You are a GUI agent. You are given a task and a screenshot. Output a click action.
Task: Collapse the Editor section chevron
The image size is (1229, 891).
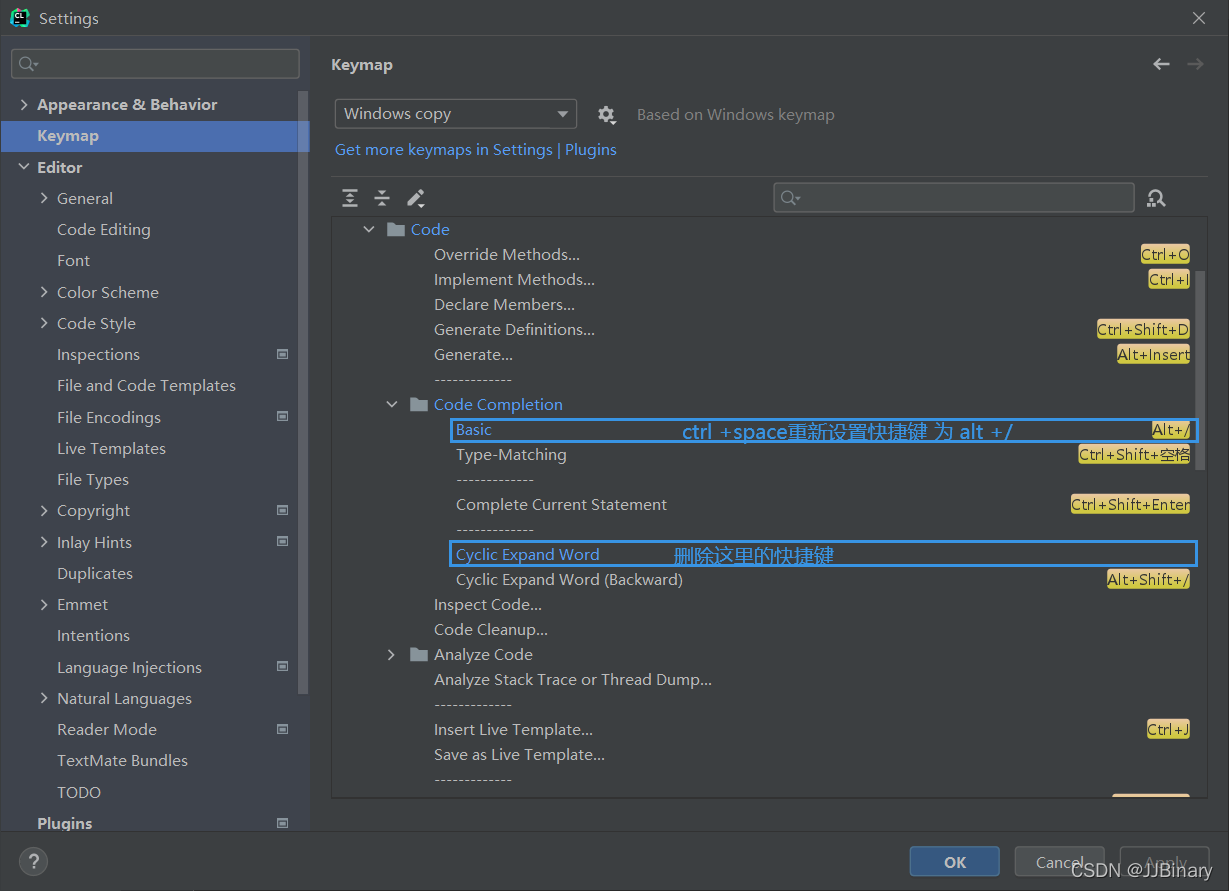pyautogui.click(x=24, y=167)
